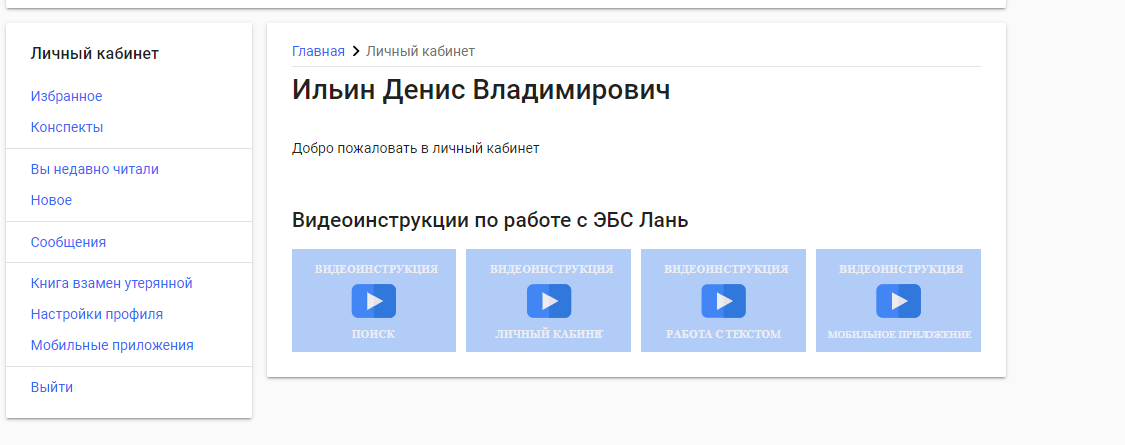Click the Личный кабинет breadcrumb text
1125x445 pixels.
pyautogui.click(x=420, y=51)
